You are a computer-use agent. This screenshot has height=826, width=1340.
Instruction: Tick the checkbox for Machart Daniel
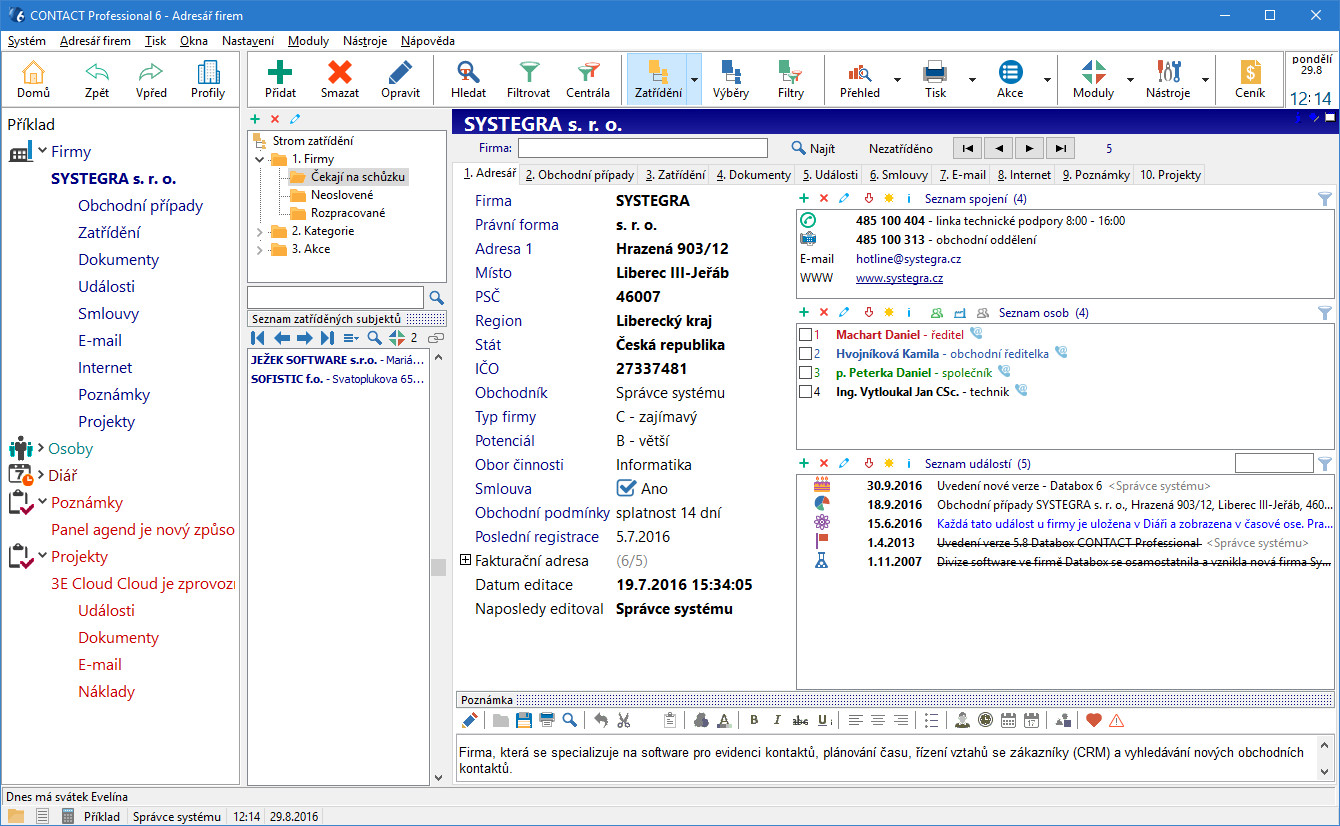(805, 334)
